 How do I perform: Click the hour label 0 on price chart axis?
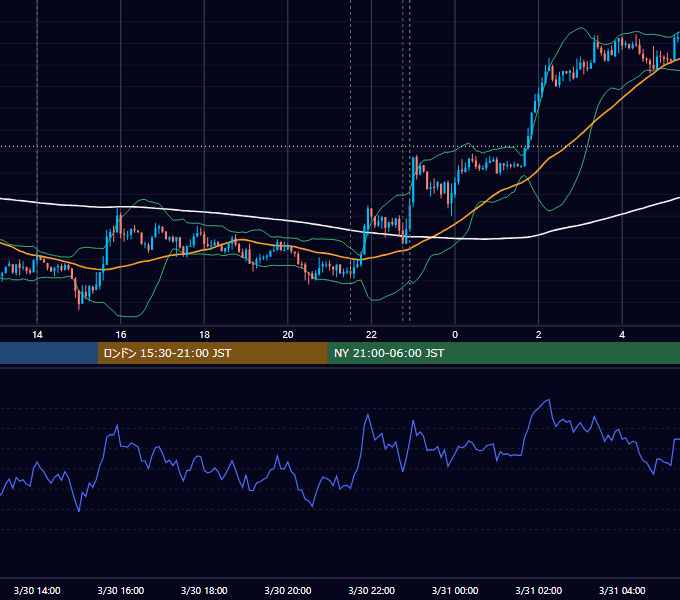point(455,335)
